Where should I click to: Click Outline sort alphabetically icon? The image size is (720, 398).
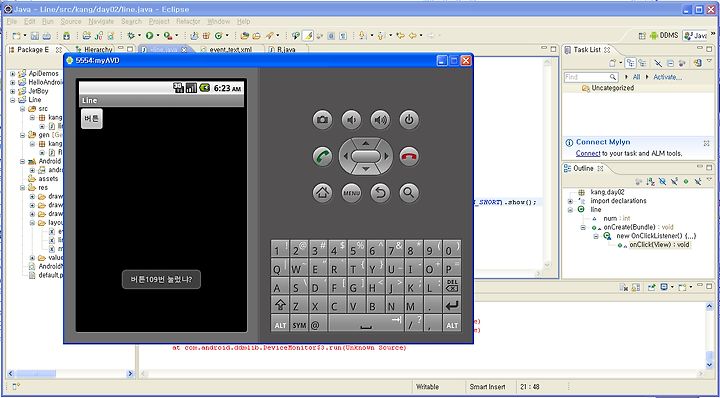point(650,182)
